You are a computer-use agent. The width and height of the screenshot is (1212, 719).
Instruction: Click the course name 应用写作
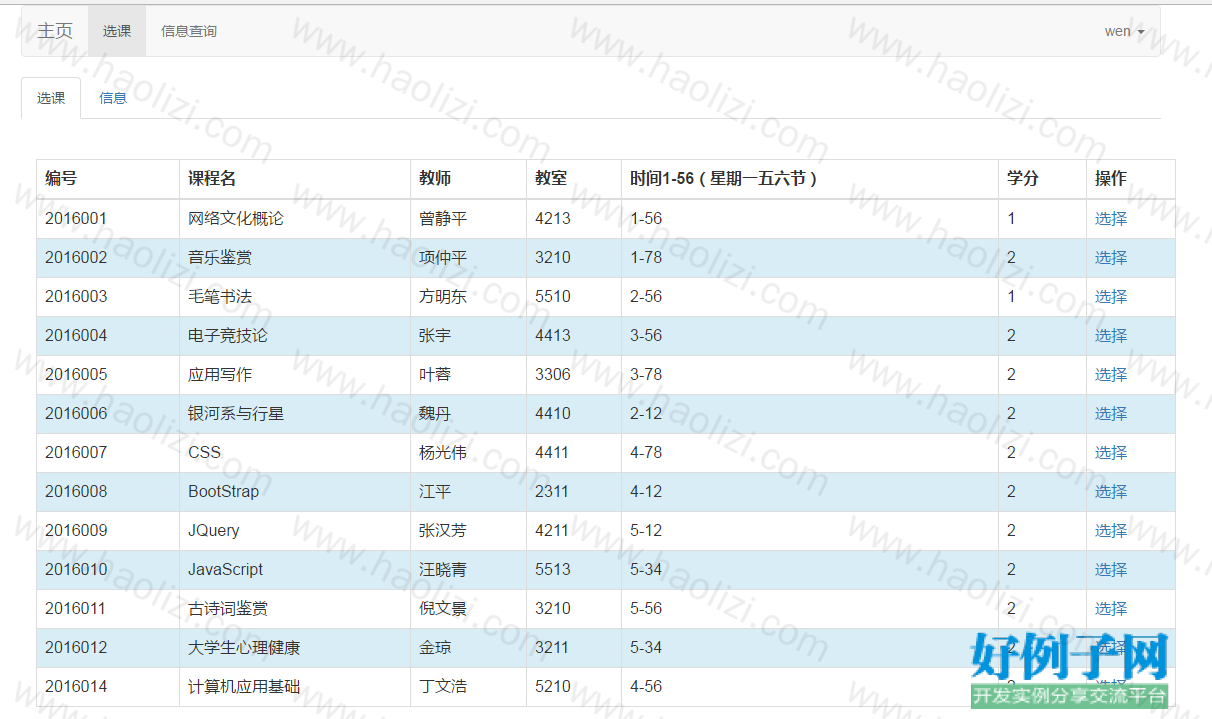[220, 374]
